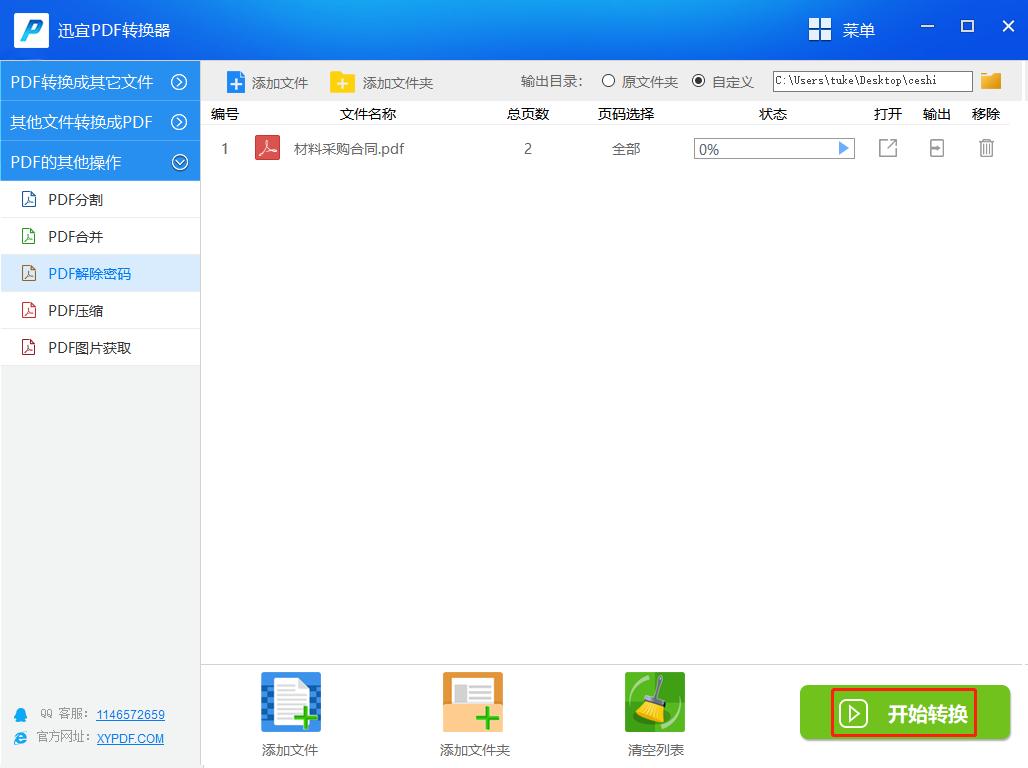Expand the PDF转换成其它文件 section
The width and height of the screenshot is (1028, 768).
click(100, 82)
